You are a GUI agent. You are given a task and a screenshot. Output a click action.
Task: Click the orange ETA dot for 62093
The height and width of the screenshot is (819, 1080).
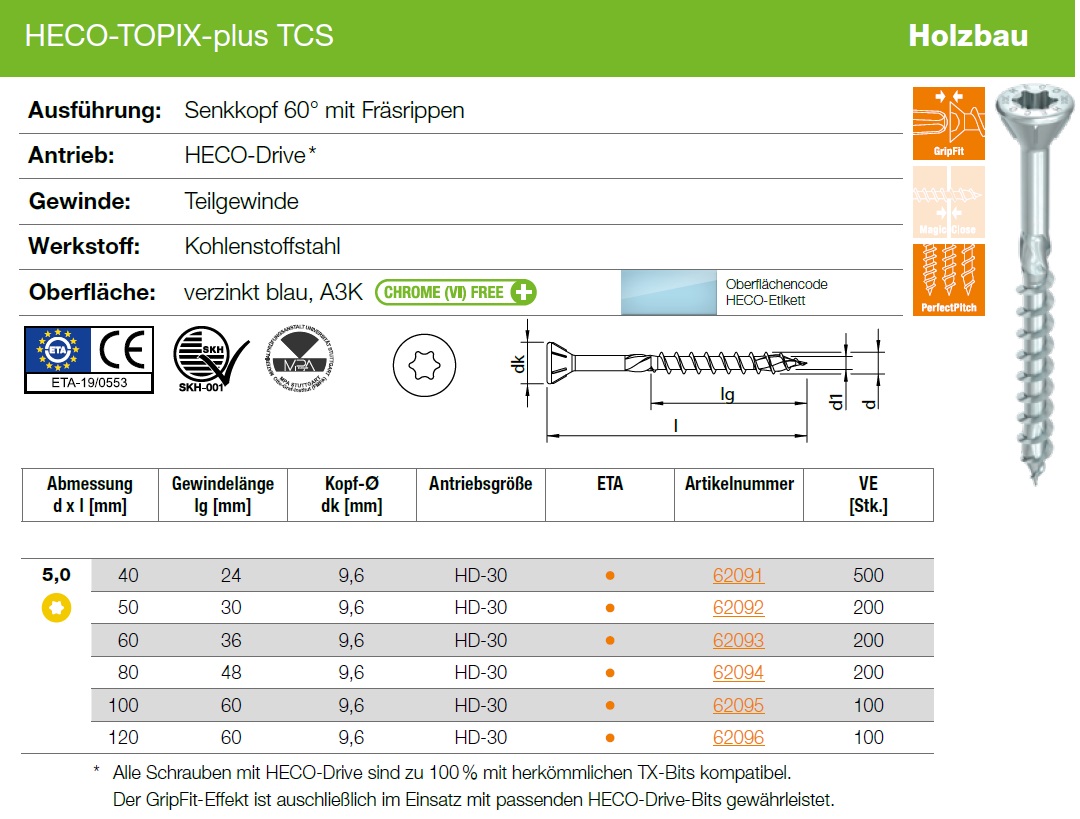pos(610,641)
